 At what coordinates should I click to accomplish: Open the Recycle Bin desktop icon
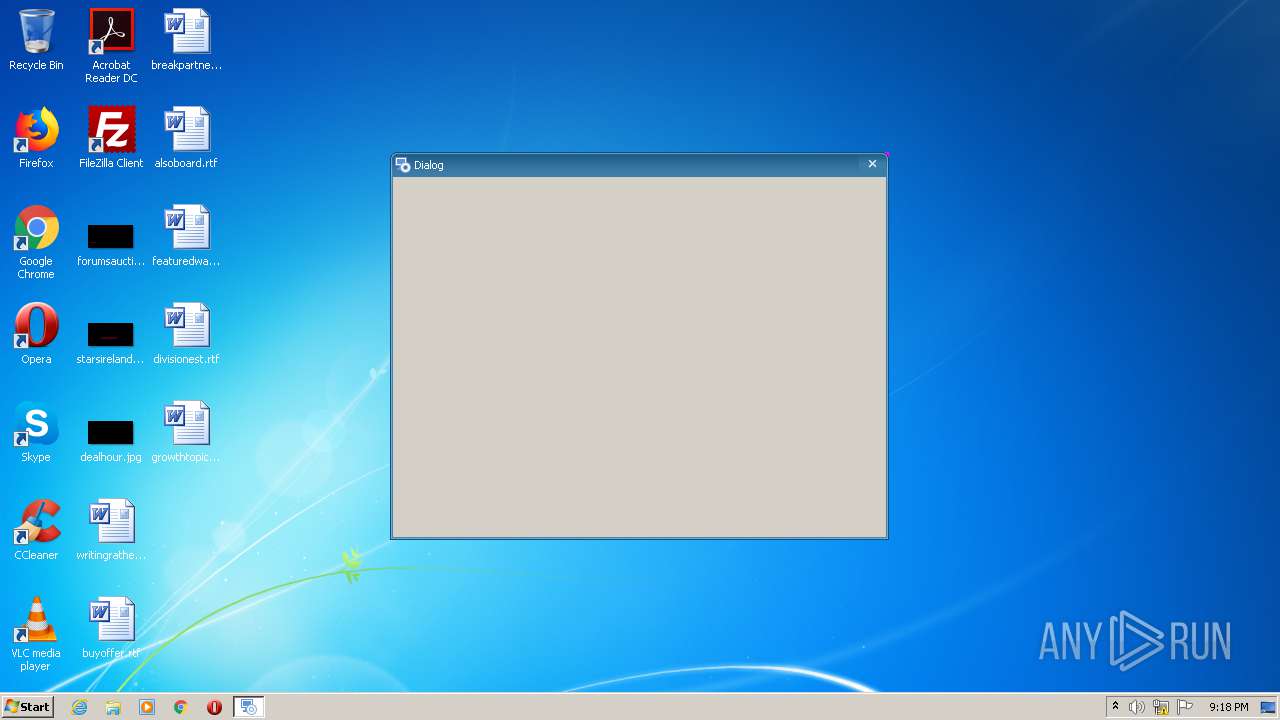point(36,40)
